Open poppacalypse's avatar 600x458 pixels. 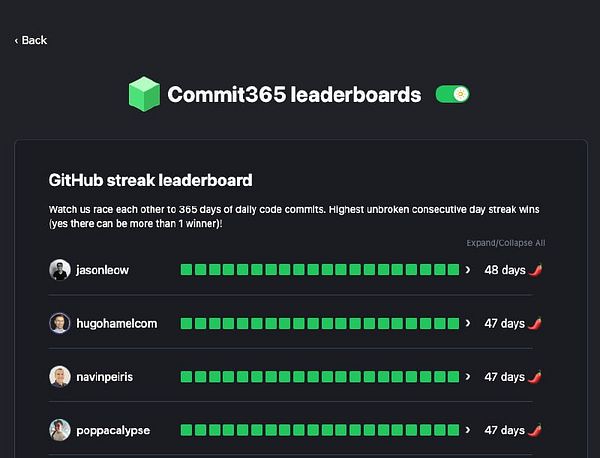(x=60, y=430)
